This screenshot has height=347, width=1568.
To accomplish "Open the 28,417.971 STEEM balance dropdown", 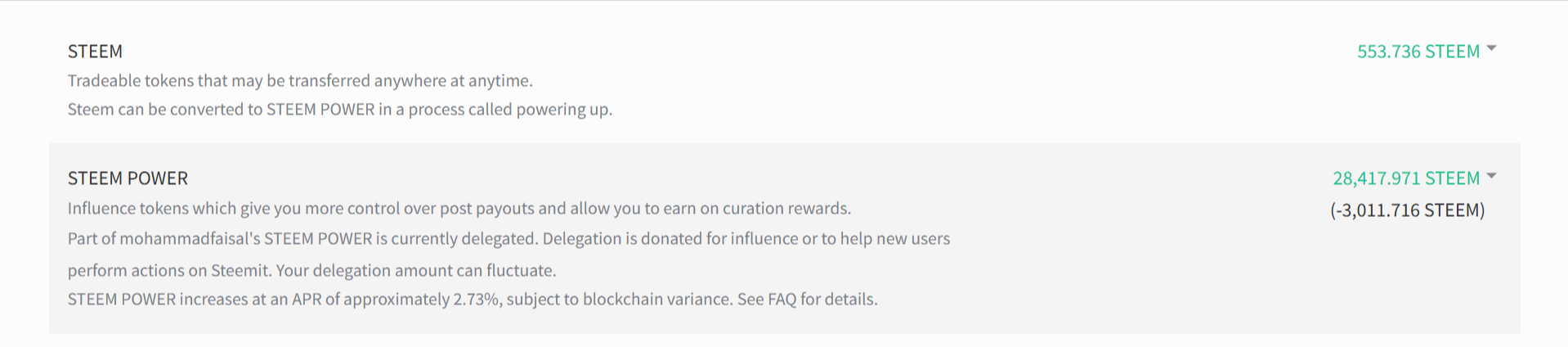I will click(x=1405, y=178).
